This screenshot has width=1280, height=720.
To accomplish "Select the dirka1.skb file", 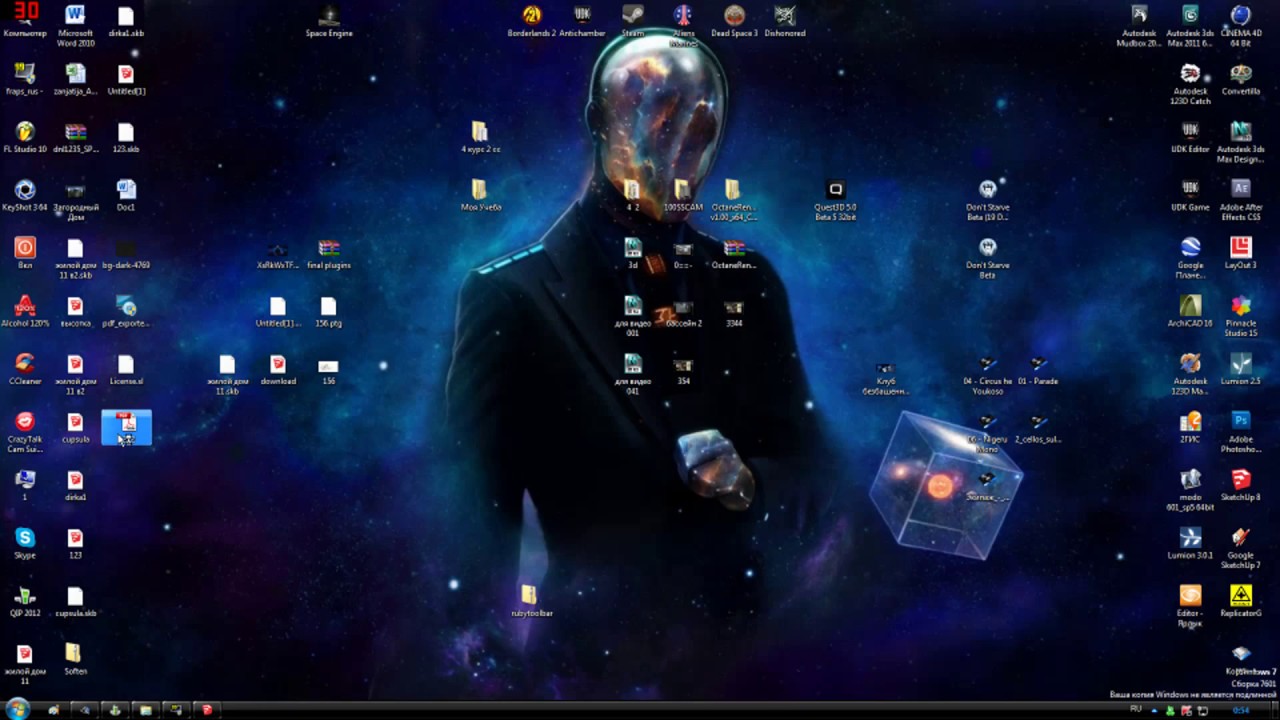I will (x=125, y=20).
